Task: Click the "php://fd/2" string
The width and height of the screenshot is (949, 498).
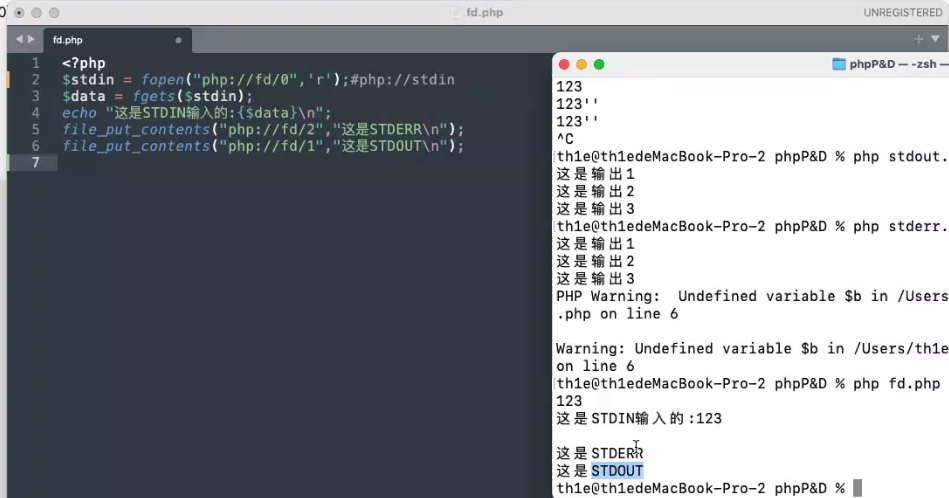Action: click(x=272, y=129)
